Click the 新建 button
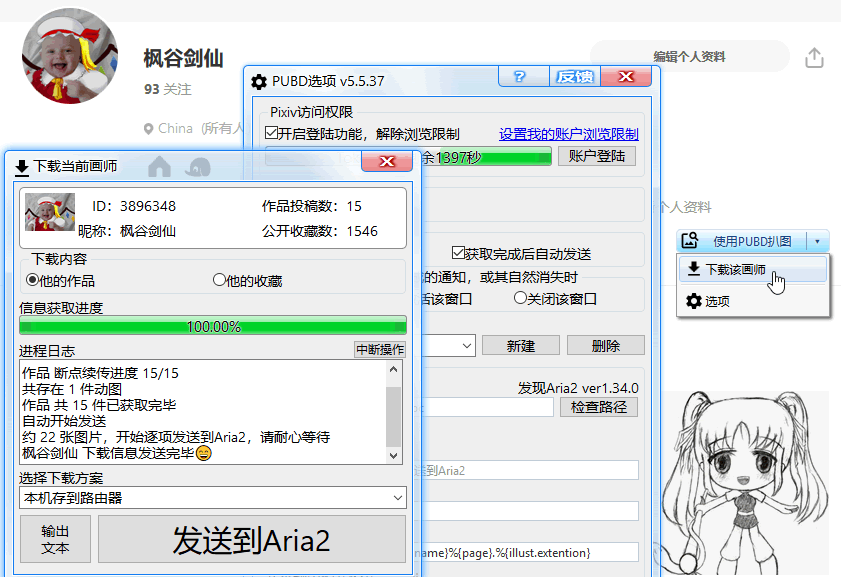Image resolution: width=841 pixels, height=577 pixels. coord(520,346)
